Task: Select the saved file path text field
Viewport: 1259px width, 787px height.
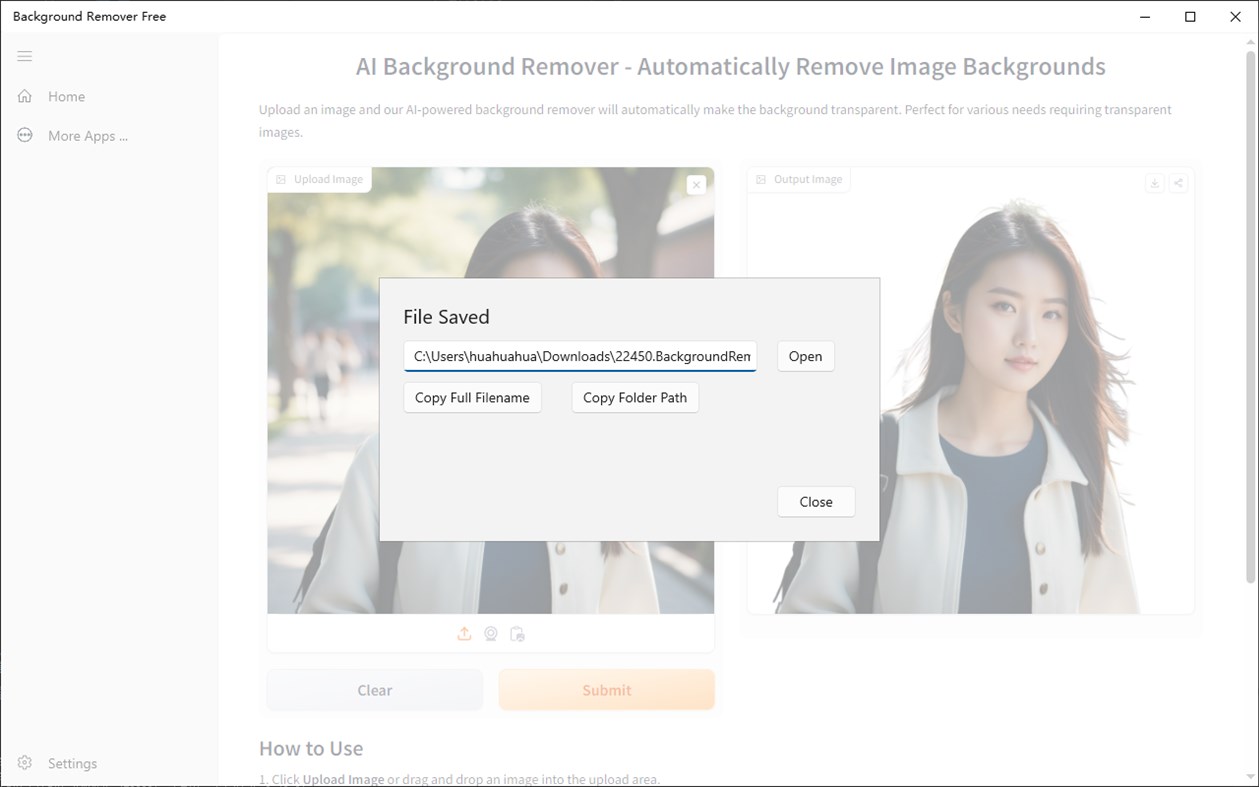Action: pos(580,356)
